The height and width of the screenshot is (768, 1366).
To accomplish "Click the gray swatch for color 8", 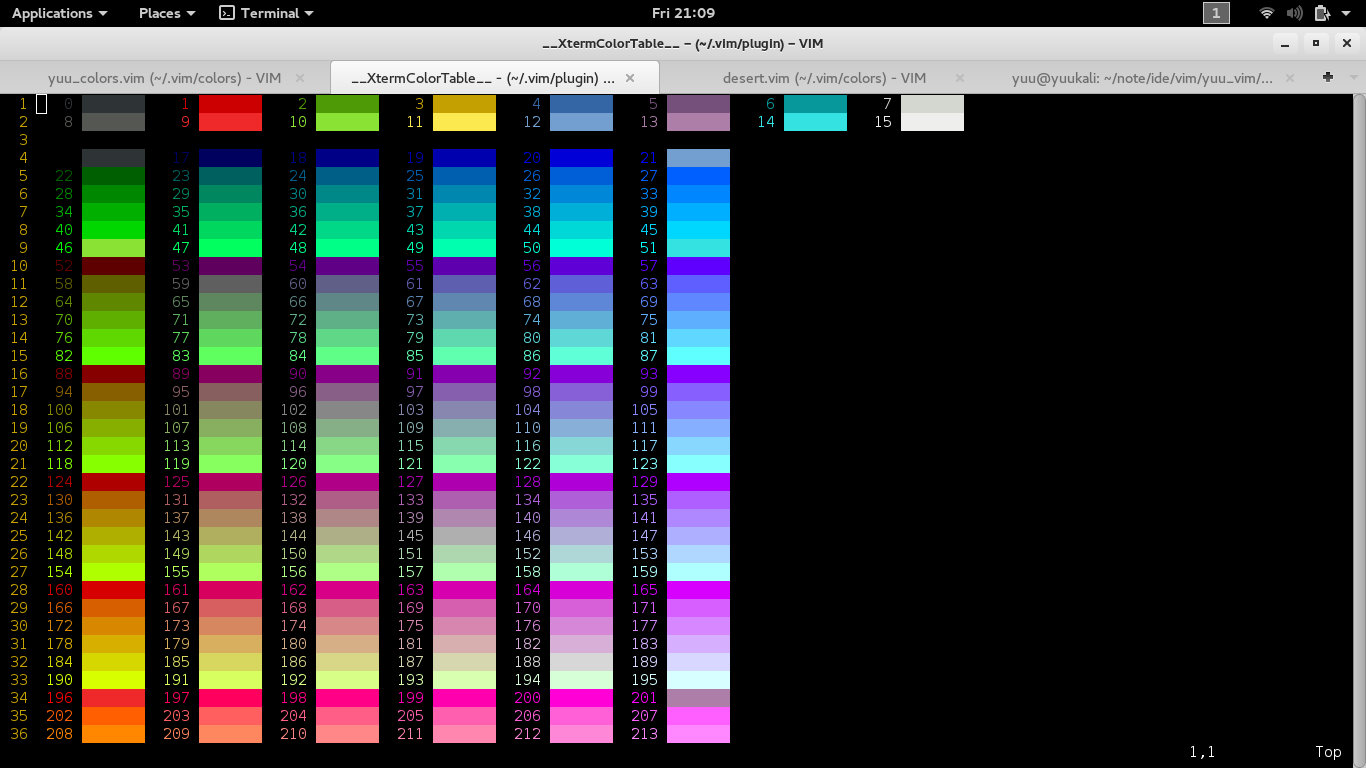I will pos(113,122).
